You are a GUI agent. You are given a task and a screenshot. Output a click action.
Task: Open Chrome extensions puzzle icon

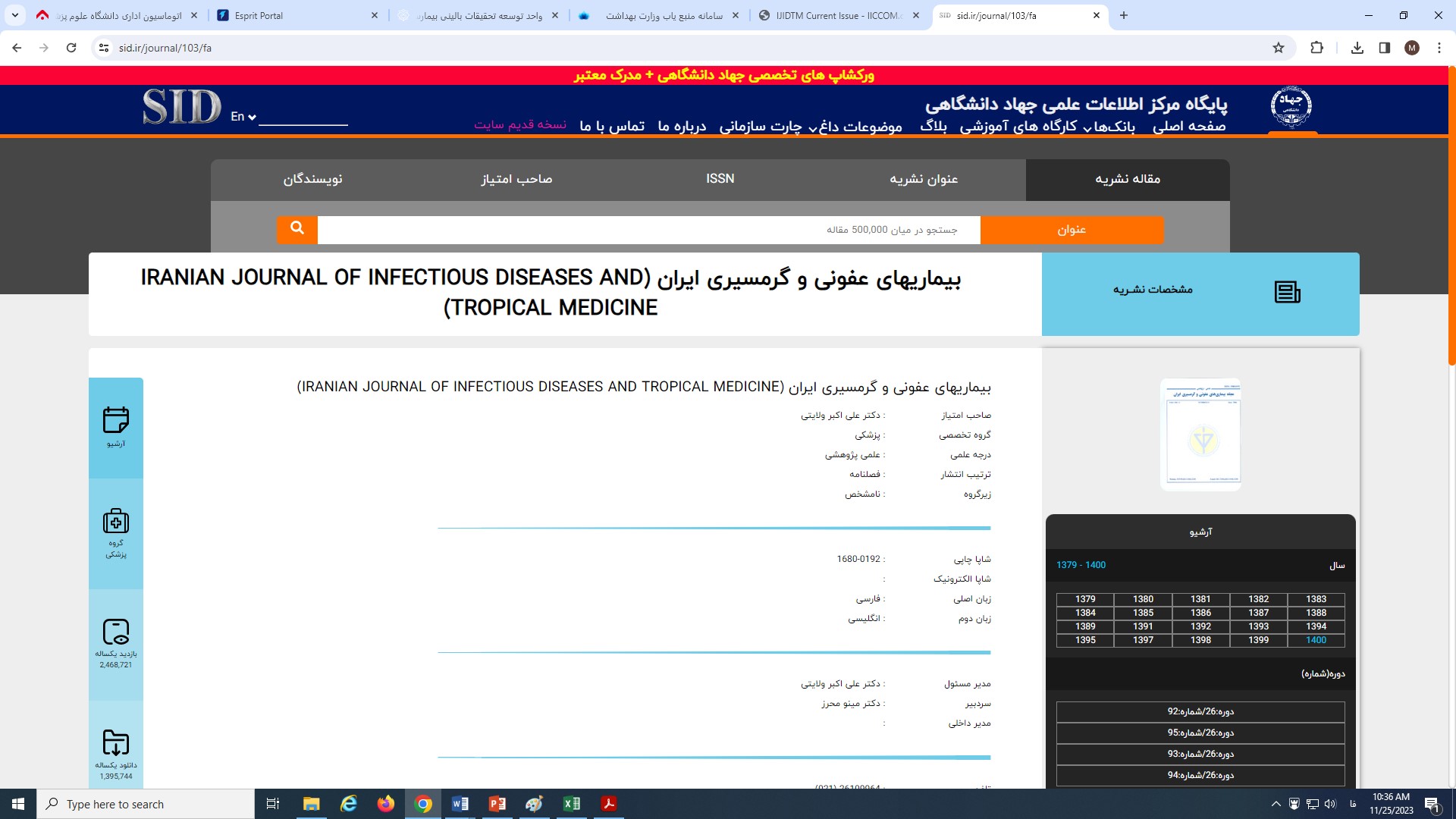point(1316,48)
